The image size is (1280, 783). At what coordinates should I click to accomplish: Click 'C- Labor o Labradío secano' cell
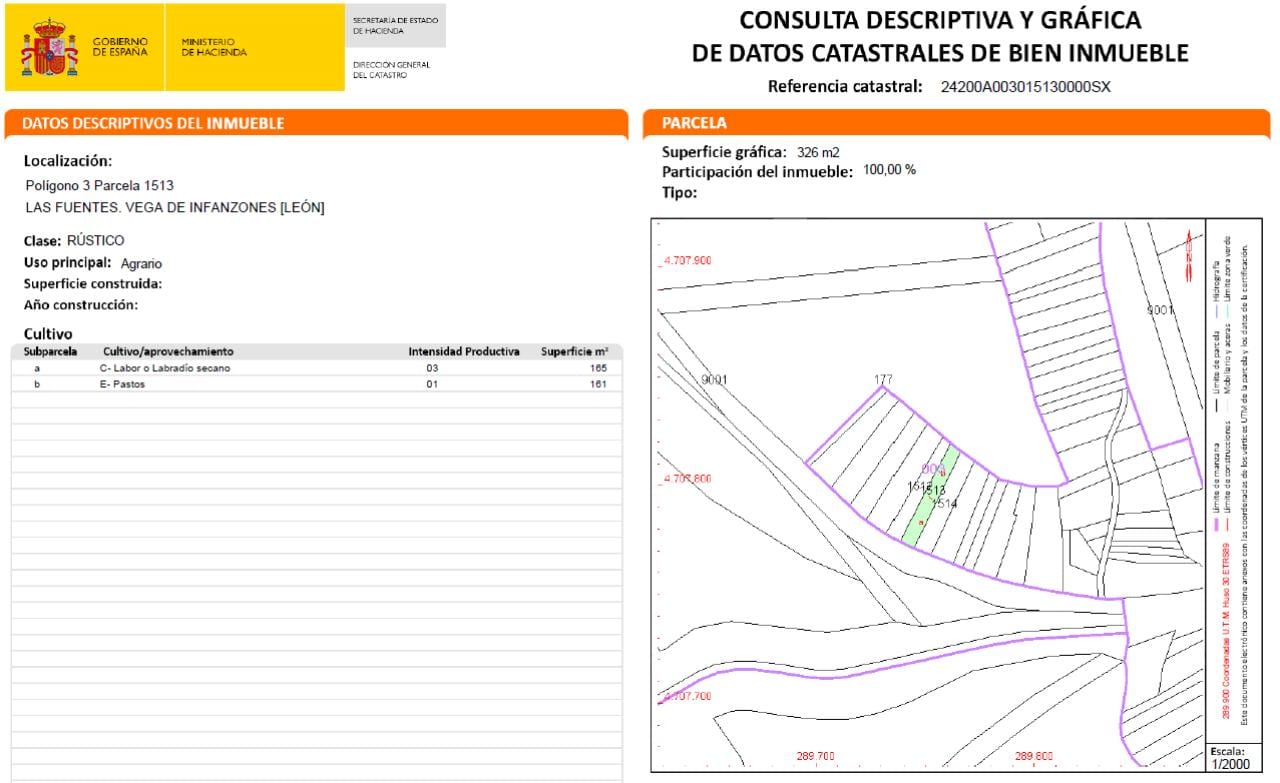pos(165,369)
